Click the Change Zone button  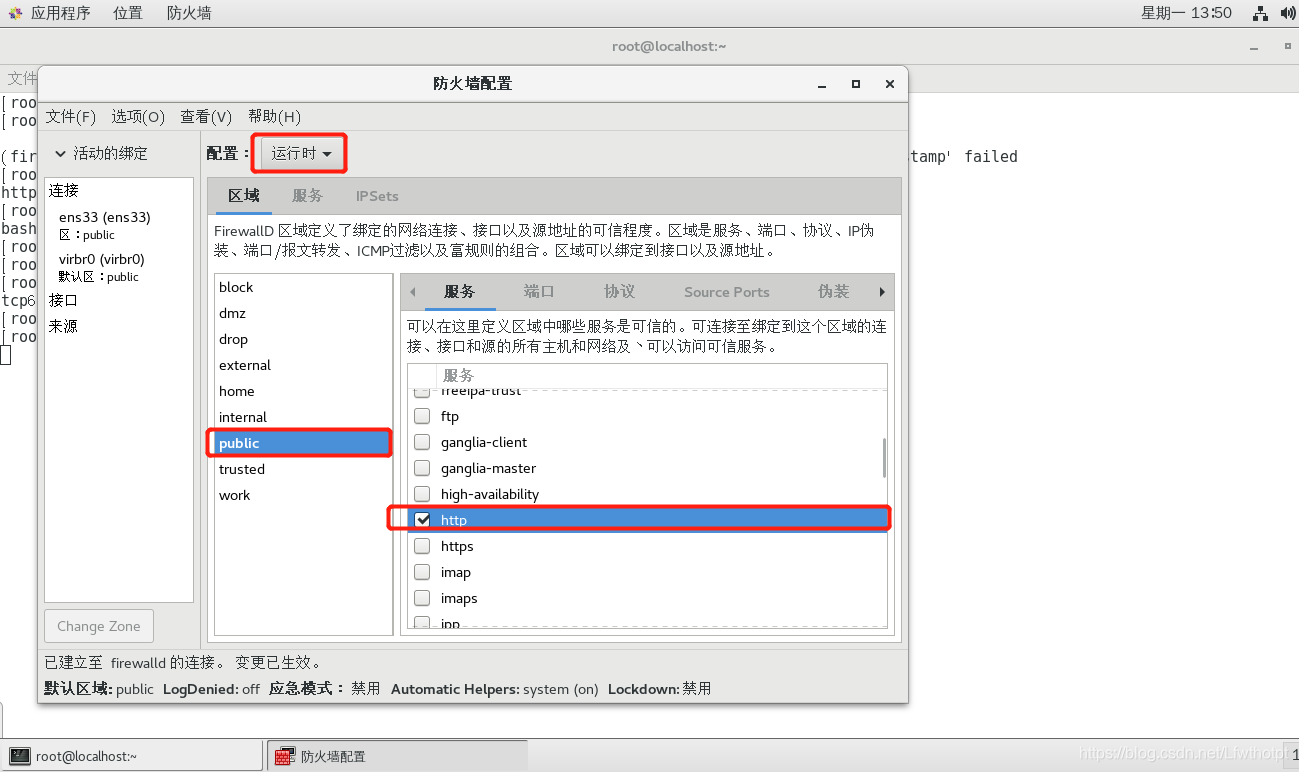[99, 626]
